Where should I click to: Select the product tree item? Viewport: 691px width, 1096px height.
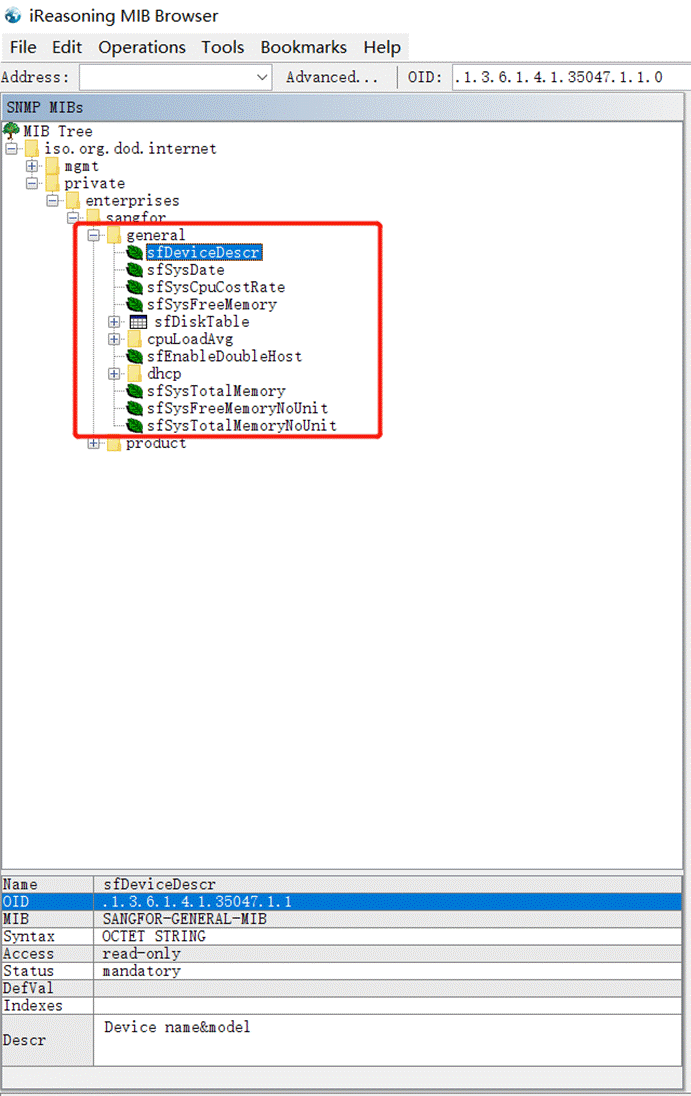tap(156, 443)
